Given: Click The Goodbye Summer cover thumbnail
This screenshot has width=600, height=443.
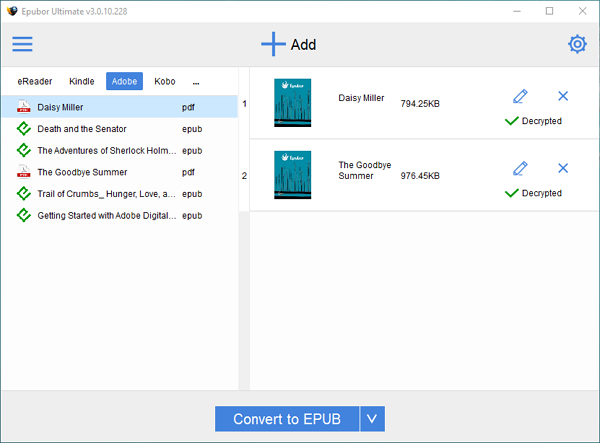Looking at the screenshot, I should click(x=293, y=175).
